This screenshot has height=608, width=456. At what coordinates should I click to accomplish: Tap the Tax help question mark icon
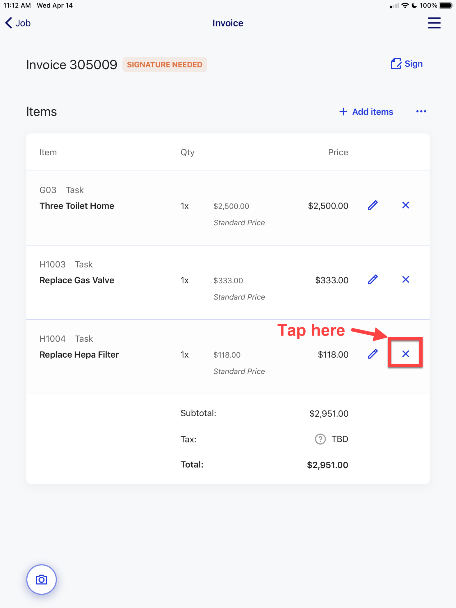tap(320, 439)
